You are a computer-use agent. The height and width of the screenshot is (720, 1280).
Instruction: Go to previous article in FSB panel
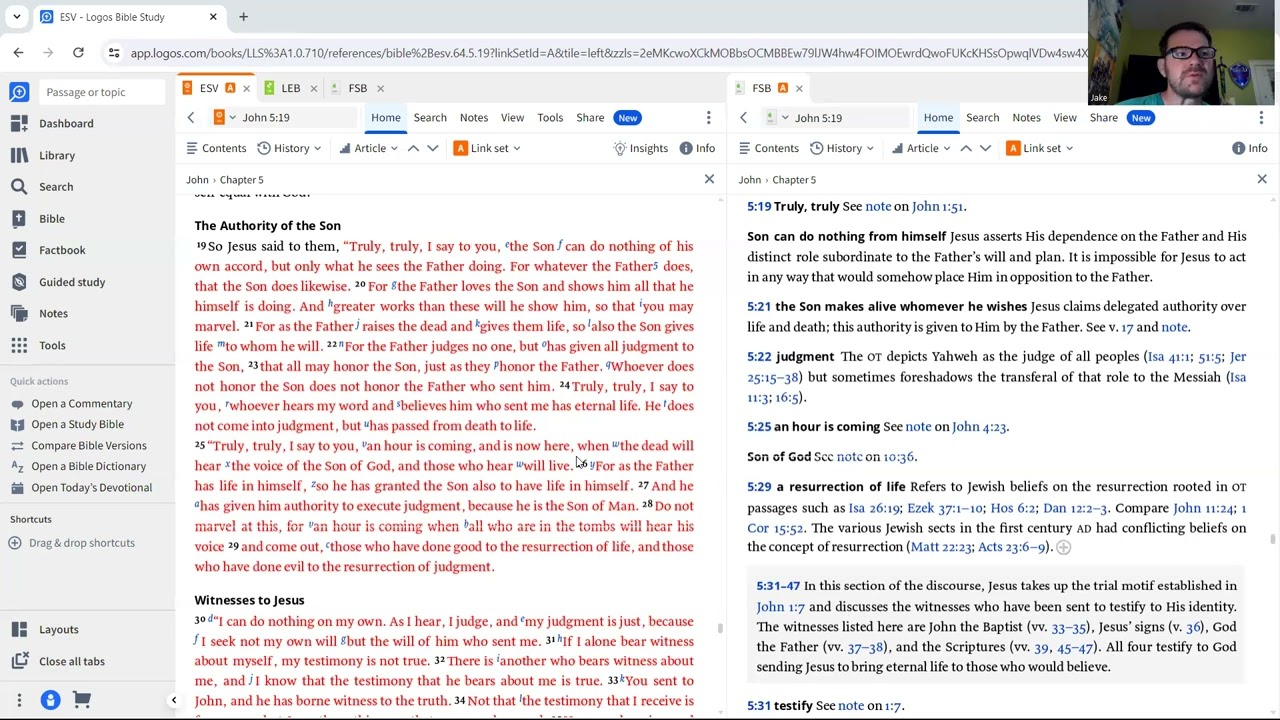(x=966, y=148)
